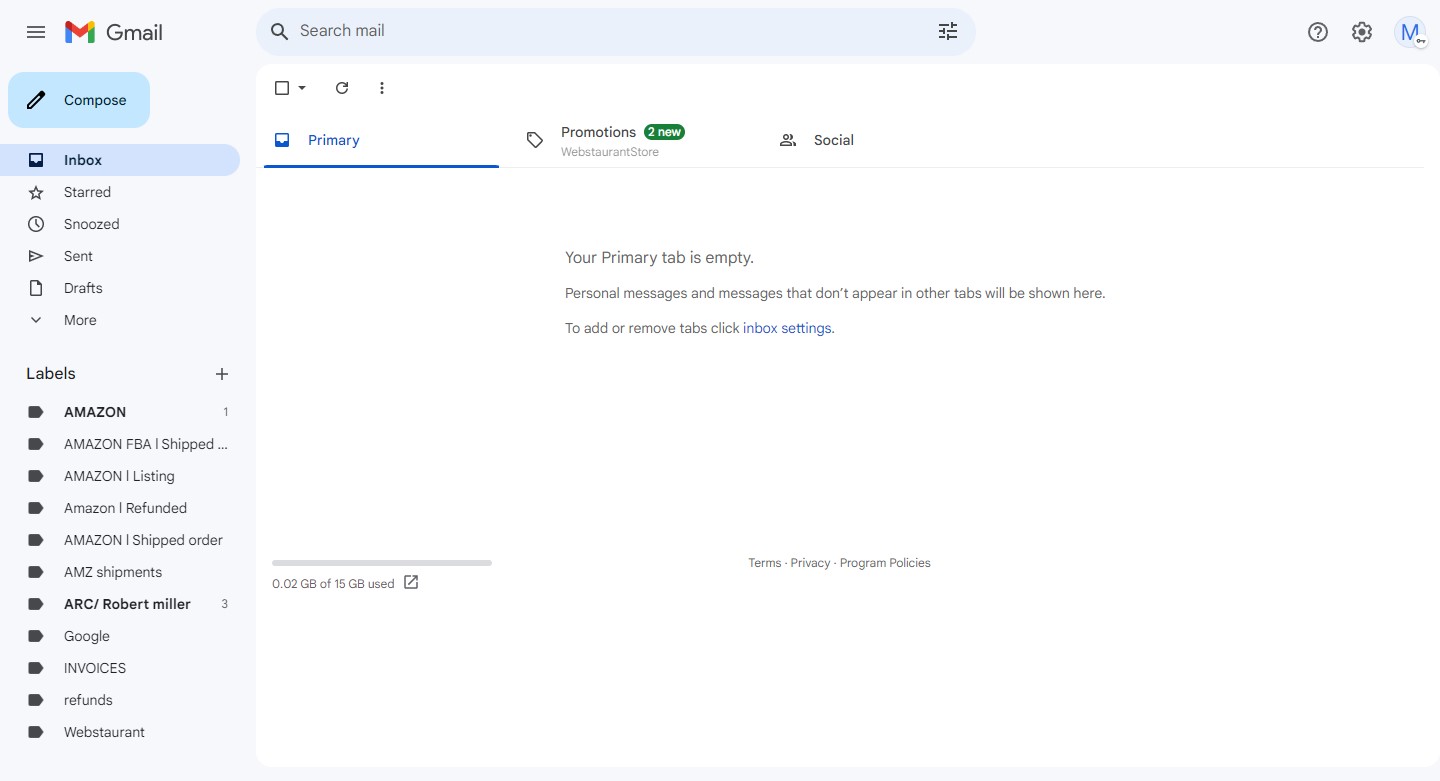
Task: Refresh the inbox
Action: coord(342,88)
